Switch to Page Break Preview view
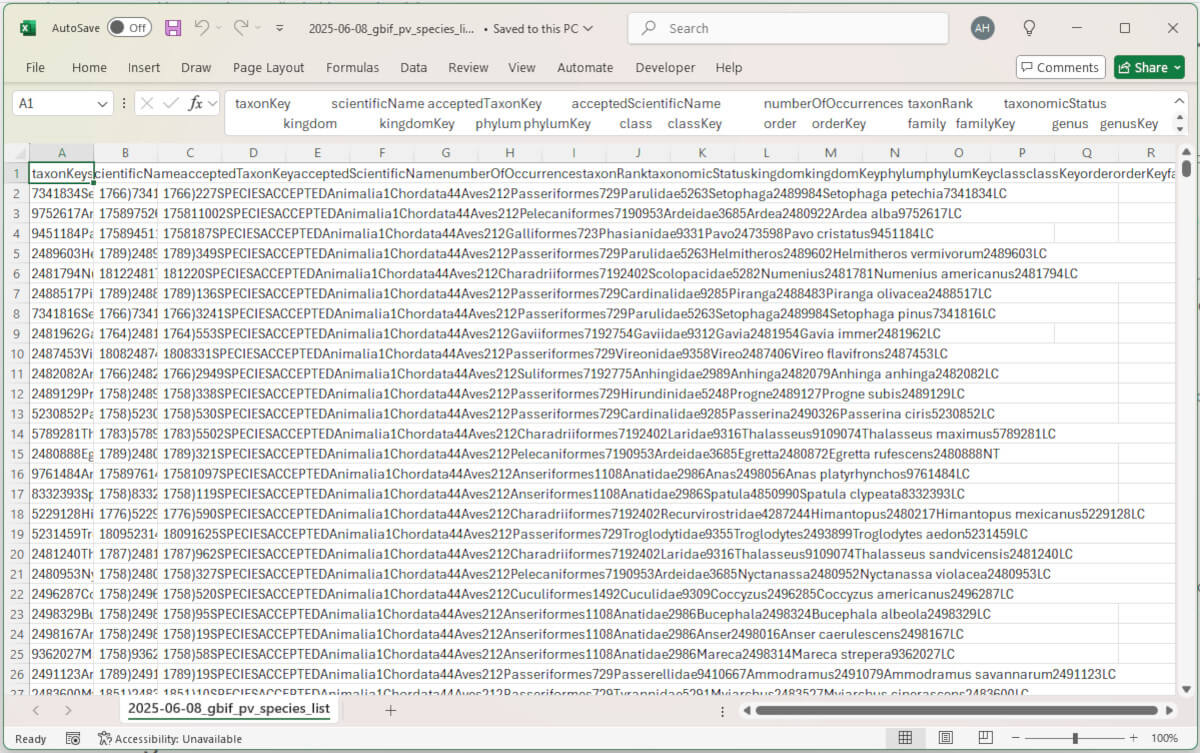Screen dimensions: 1200x753 985,738
